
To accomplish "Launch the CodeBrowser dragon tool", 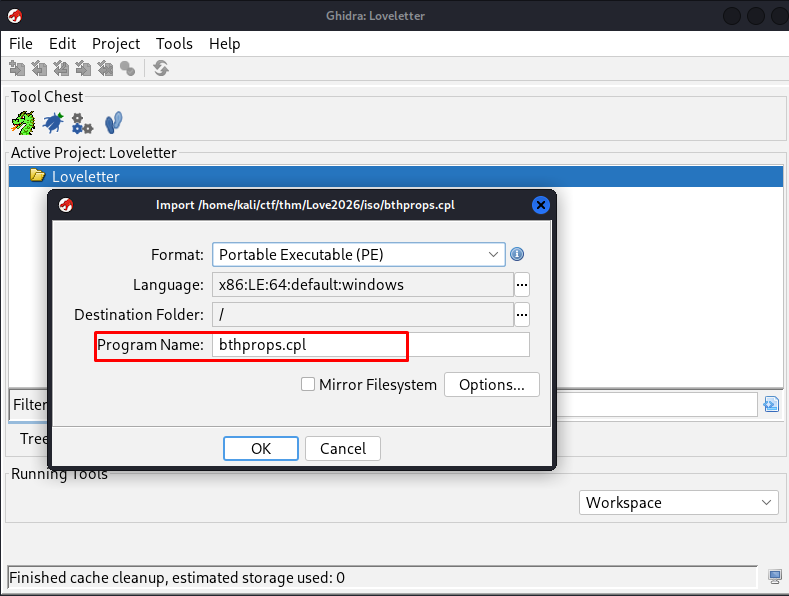I will (23, 123).
